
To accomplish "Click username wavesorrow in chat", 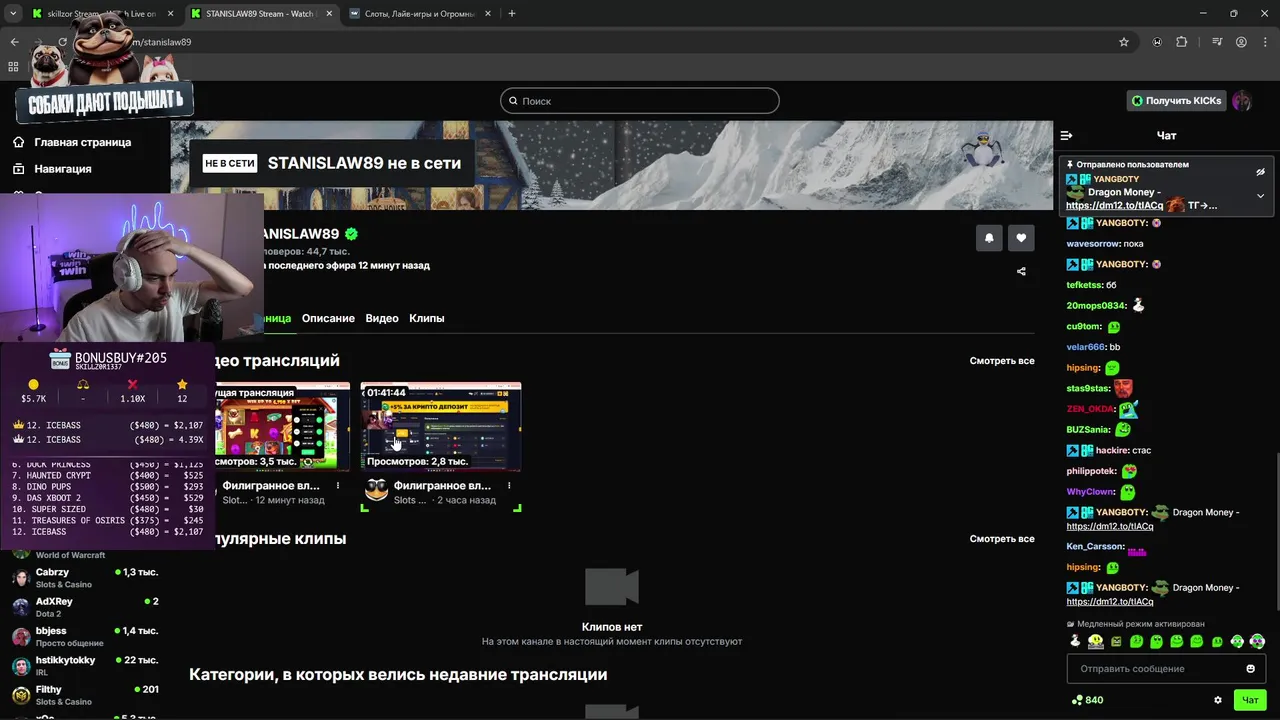I will (1093, 244).
